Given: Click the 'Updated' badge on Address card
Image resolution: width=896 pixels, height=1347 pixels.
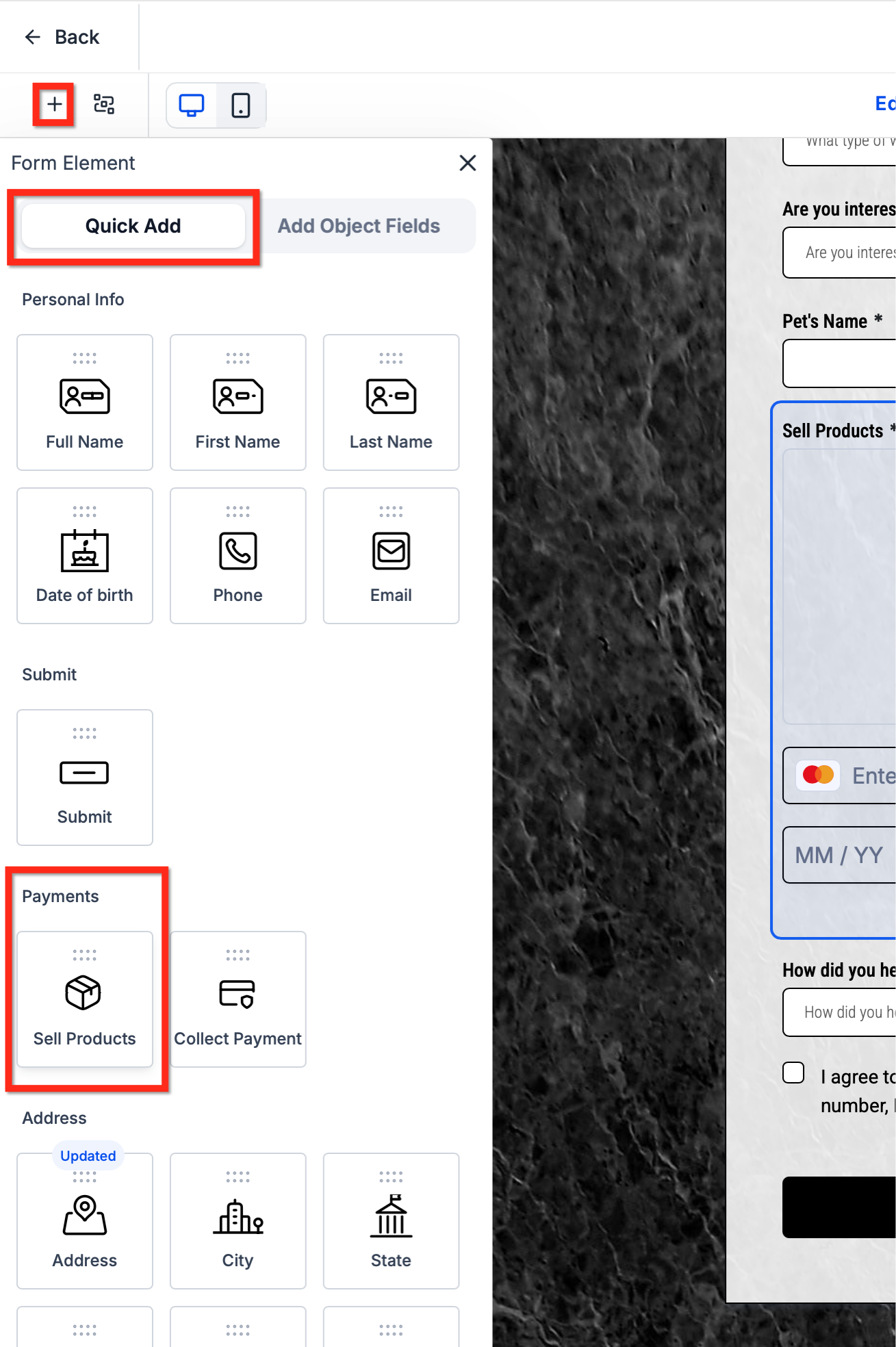Looking at the screenshot, I should pos(88,1156).
